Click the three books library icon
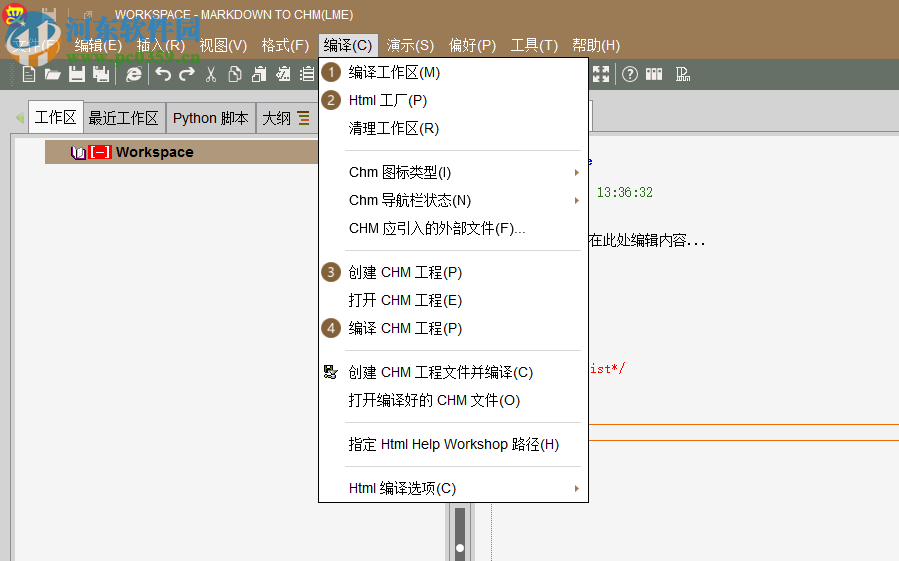The image size is (899, 561). click(654, 74)
